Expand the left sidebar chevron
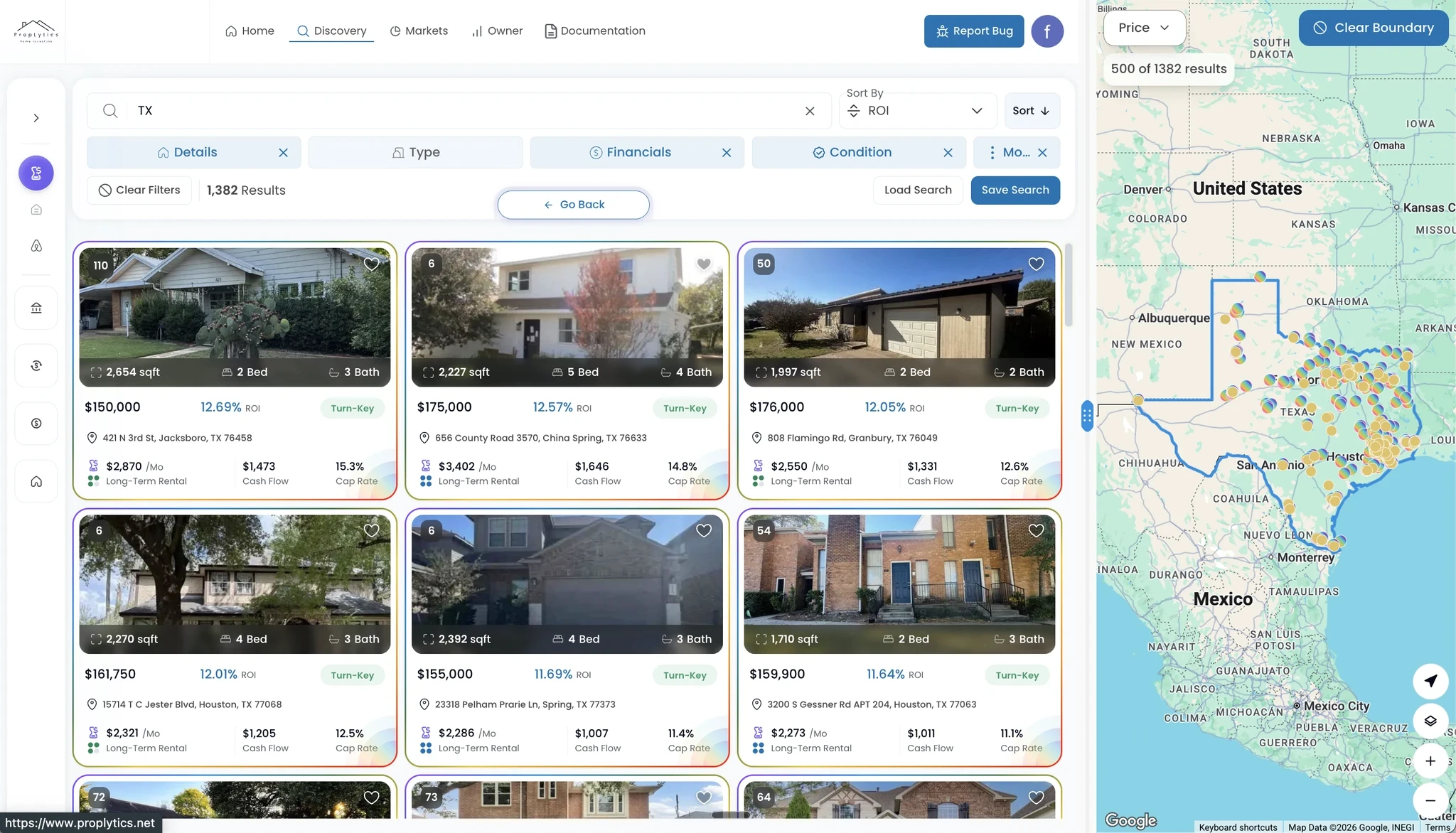Image resolution: width=1456 pixels, height=833 pixels. (36, 118)
